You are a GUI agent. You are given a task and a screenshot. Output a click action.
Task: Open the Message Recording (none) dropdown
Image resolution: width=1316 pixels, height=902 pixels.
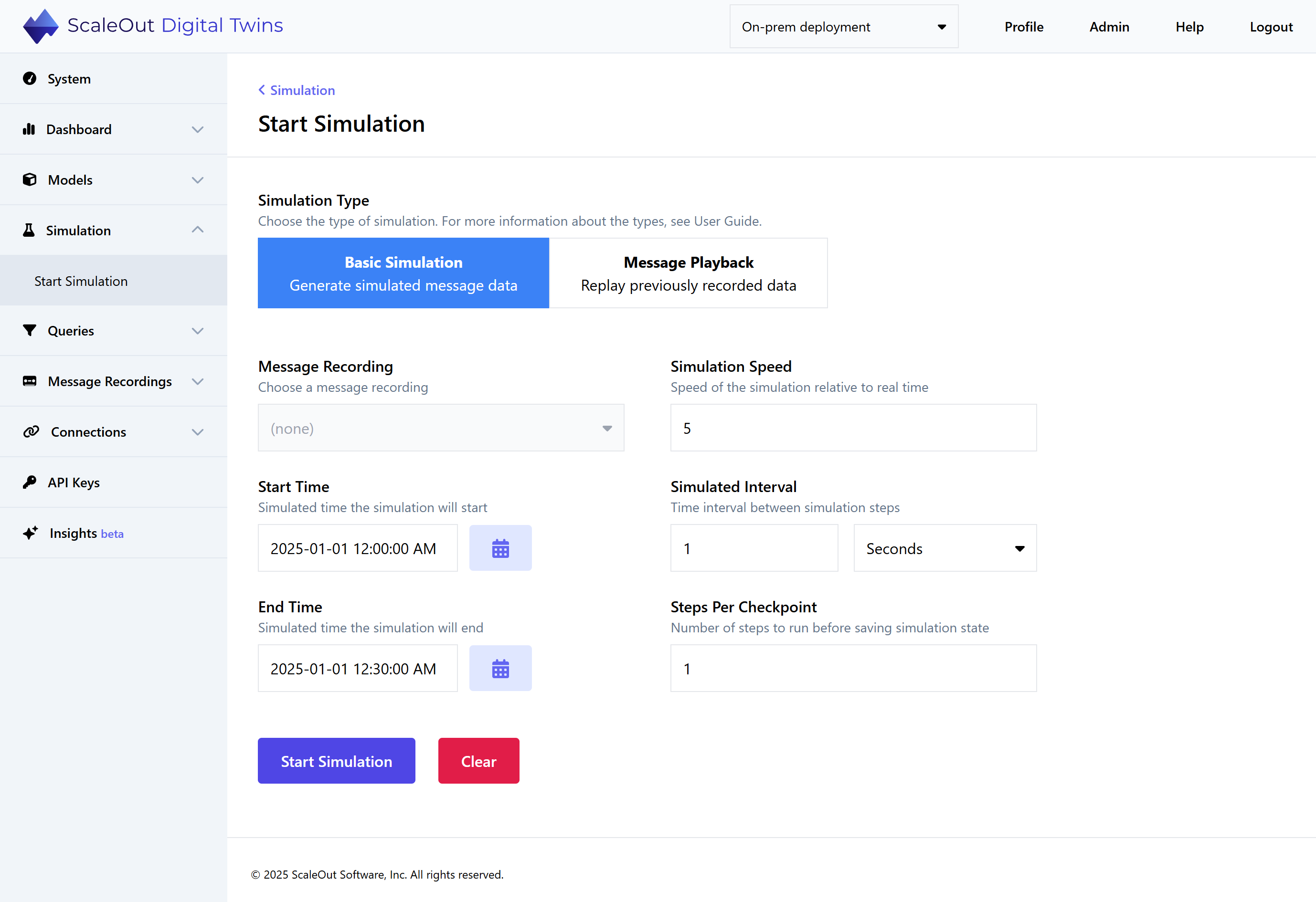[441, 428]
